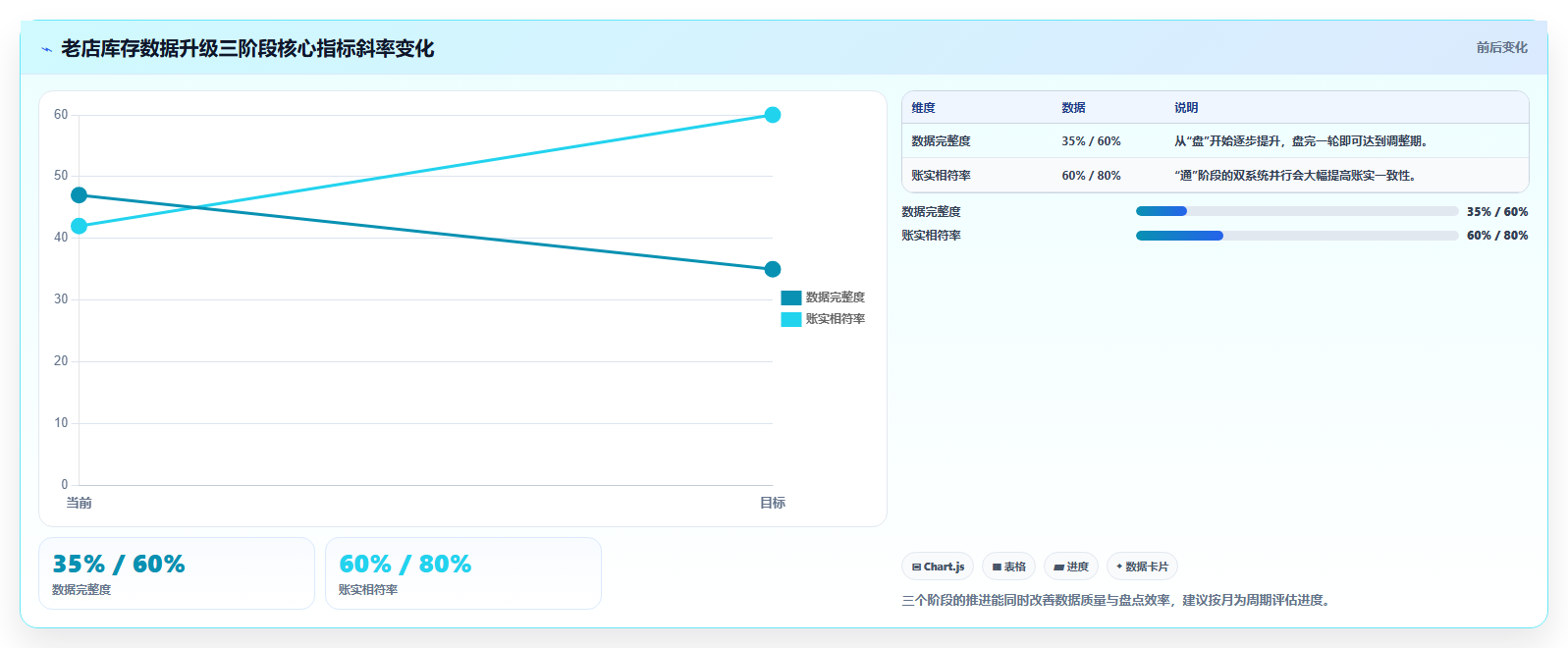Toggle 账实相符率 legend label in chart
Screen dimensions: 1568x648
835,319
